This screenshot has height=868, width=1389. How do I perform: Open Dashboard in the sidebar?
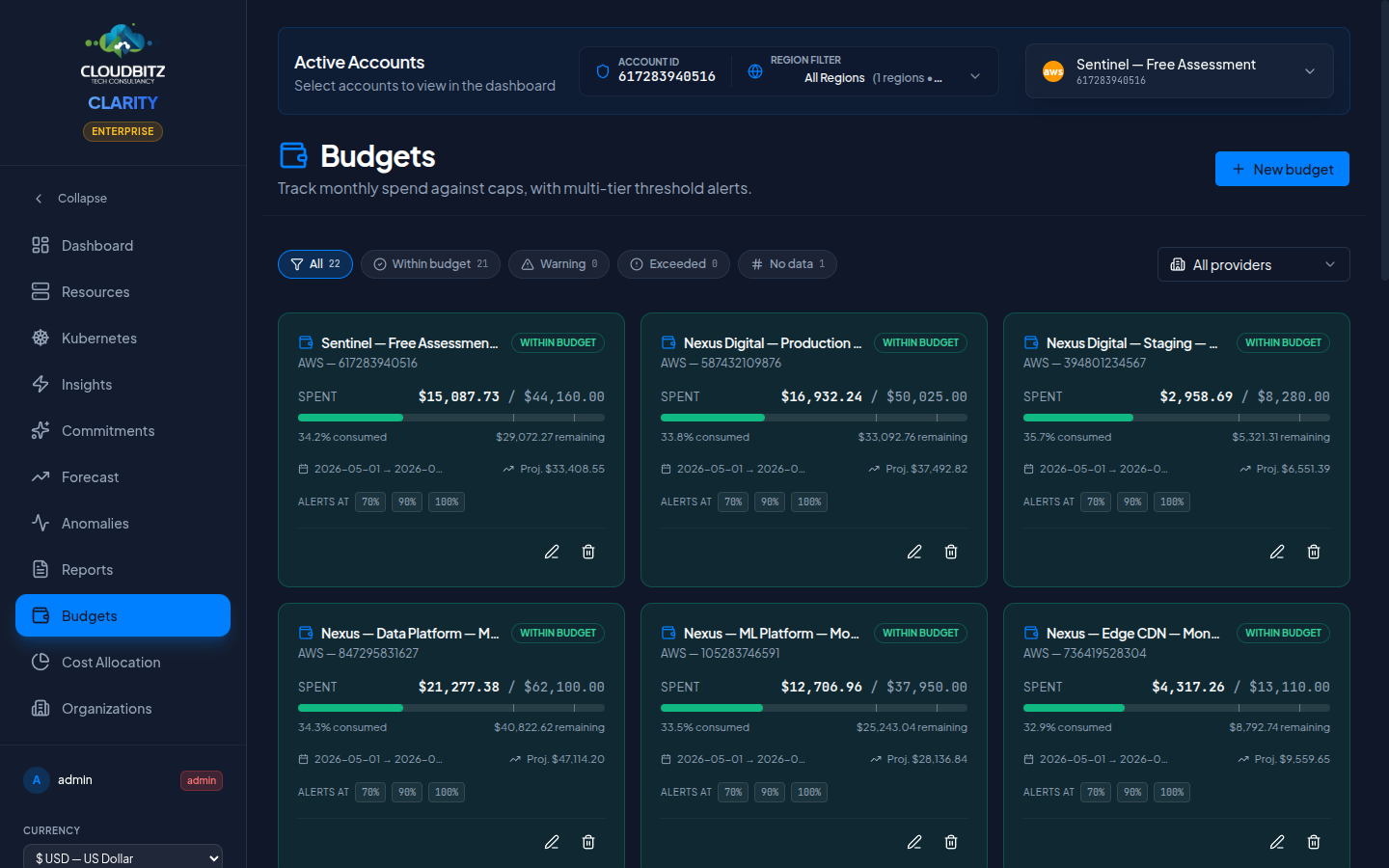click(x=123, y=246)
